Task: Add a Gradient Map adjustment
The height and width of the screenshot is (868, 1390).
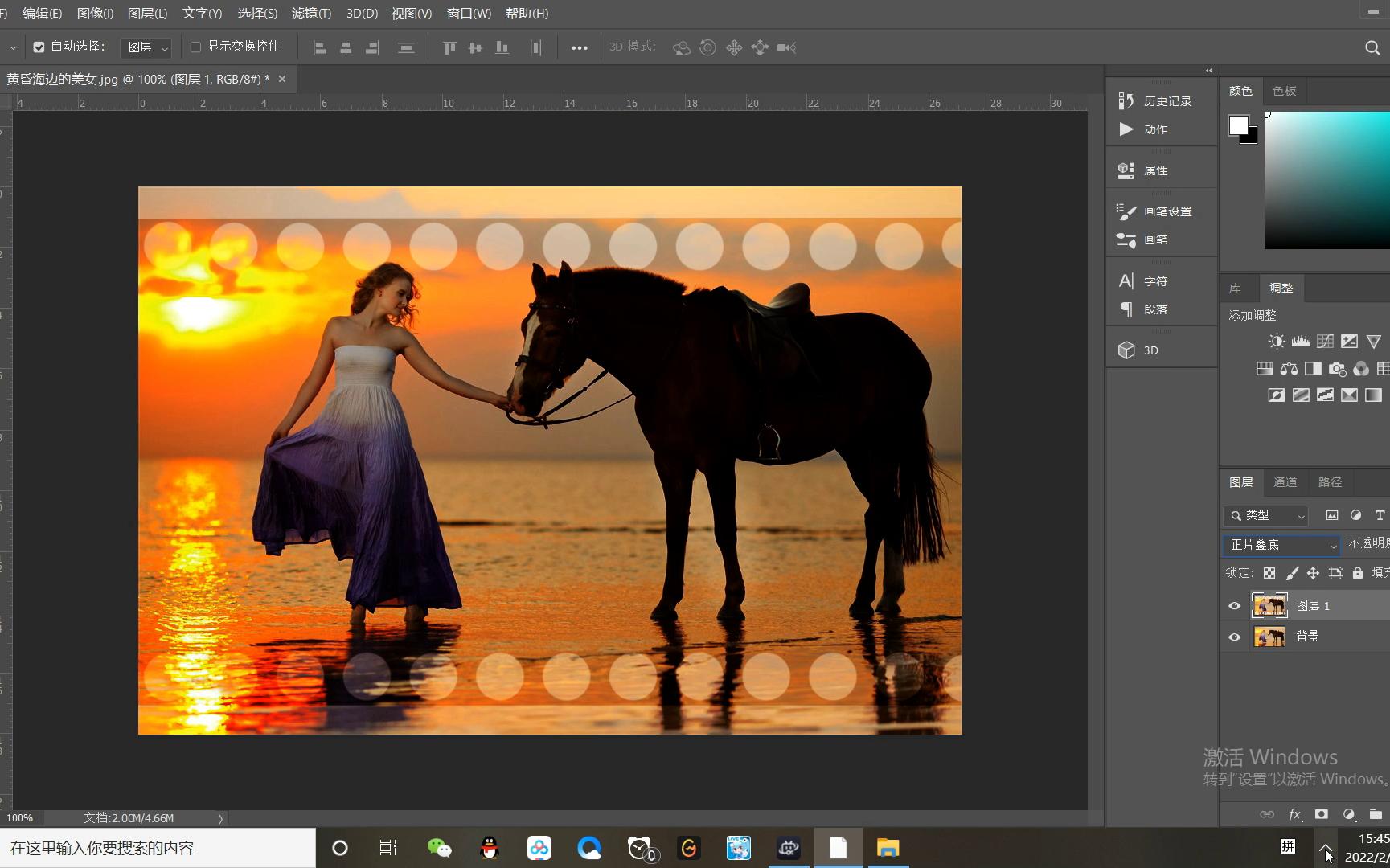Action: click(x=1373, y=395)
